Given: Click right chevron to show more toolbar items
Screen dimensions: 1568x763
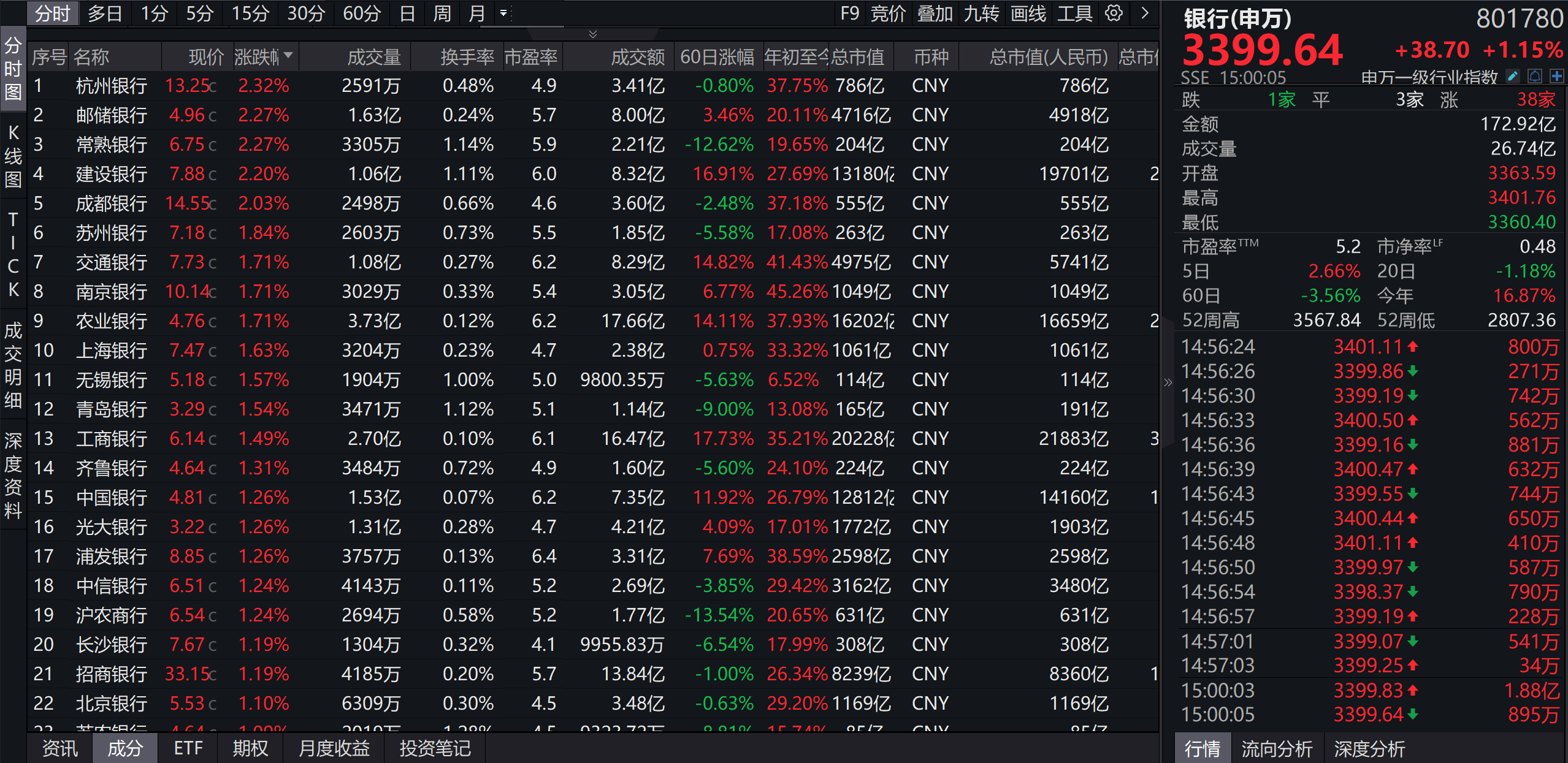Looking at the screenshot, I should (x=1144, y=13).
